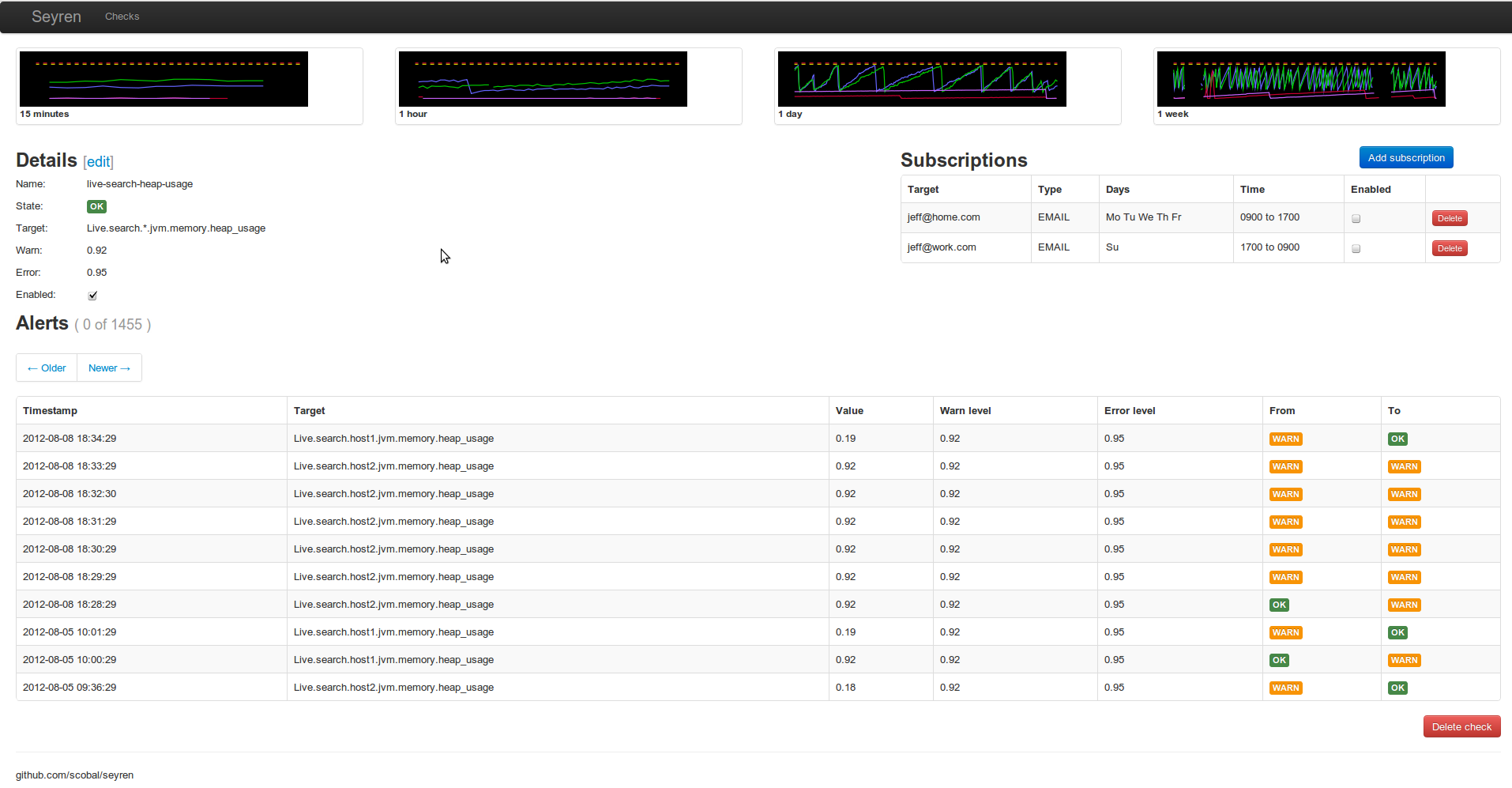Click the OK From badge in 10:00:29 row
The width and height of the screenshot is (1512, 788).
tap(1279, 660)
